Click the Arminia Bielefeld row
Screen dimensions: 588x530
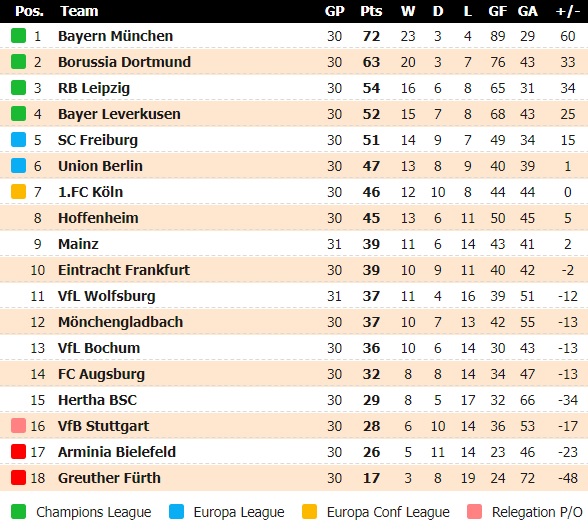294,452
